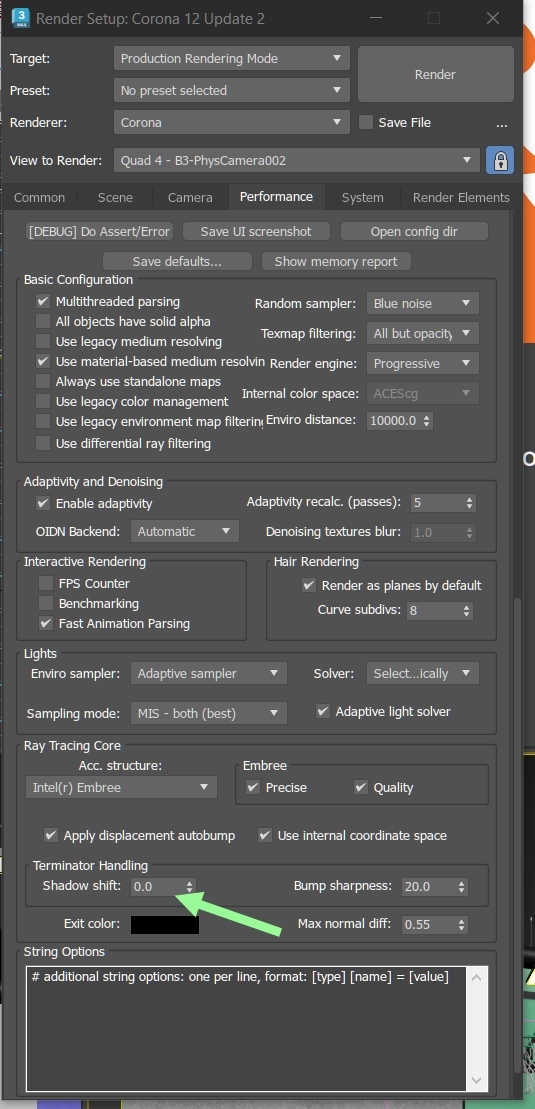Toggle Use material-based medium resolving
The width and height of the screenshot is (535, 1109).
coord(43,361)
